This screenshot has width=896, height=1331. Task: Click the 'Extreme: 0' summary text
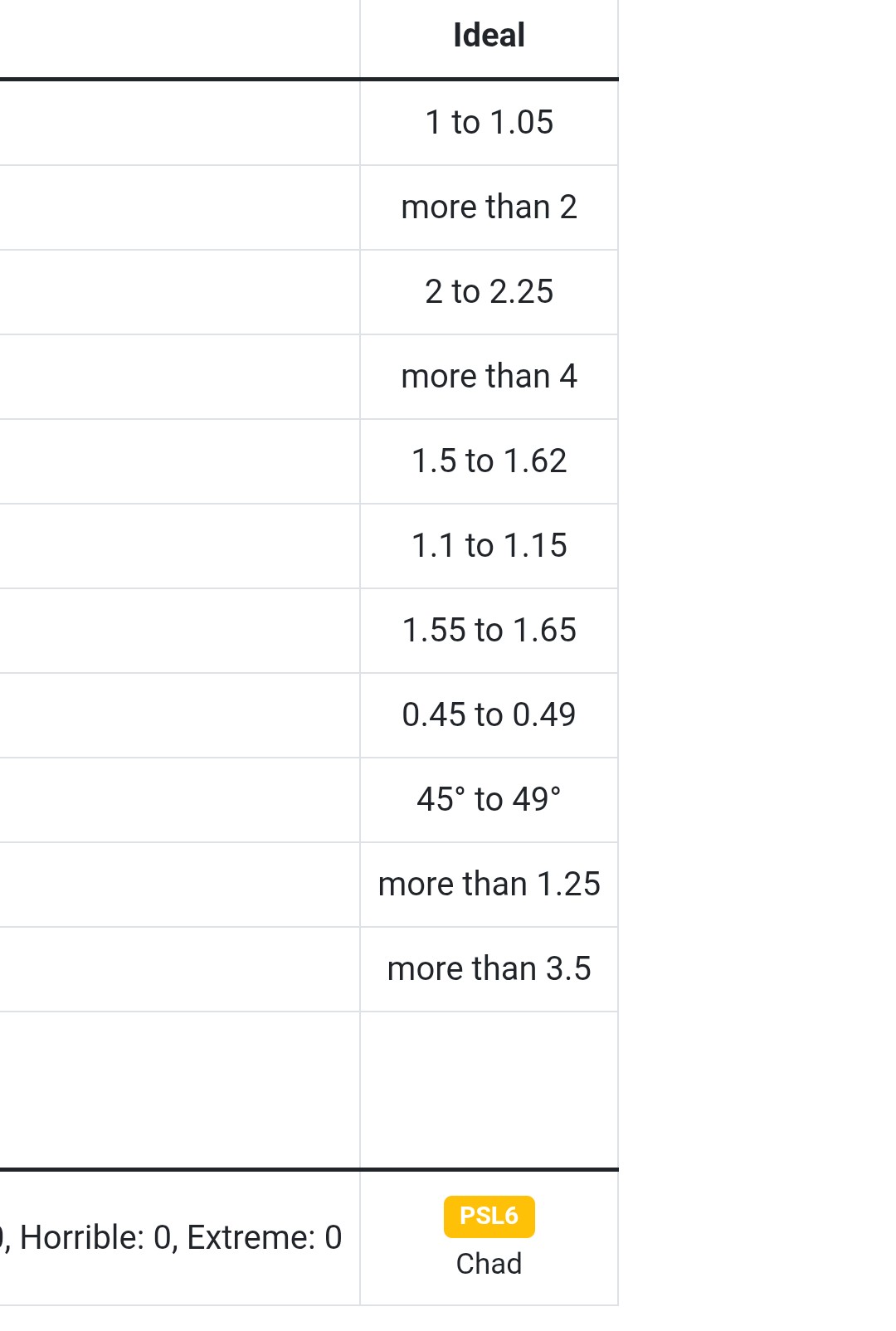coord(265,1238)
